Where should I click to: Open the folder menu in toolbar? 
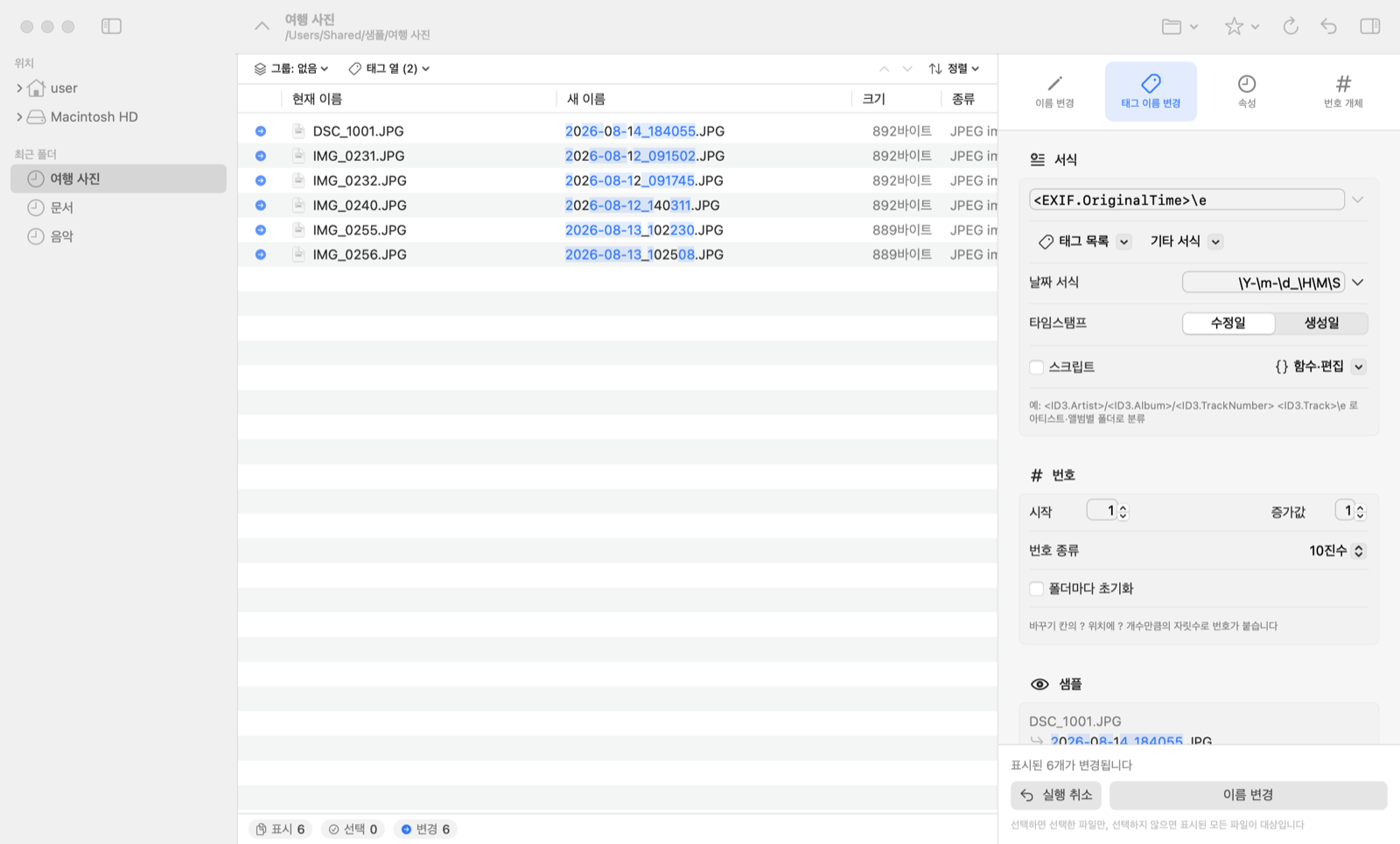coord(1179,26)
